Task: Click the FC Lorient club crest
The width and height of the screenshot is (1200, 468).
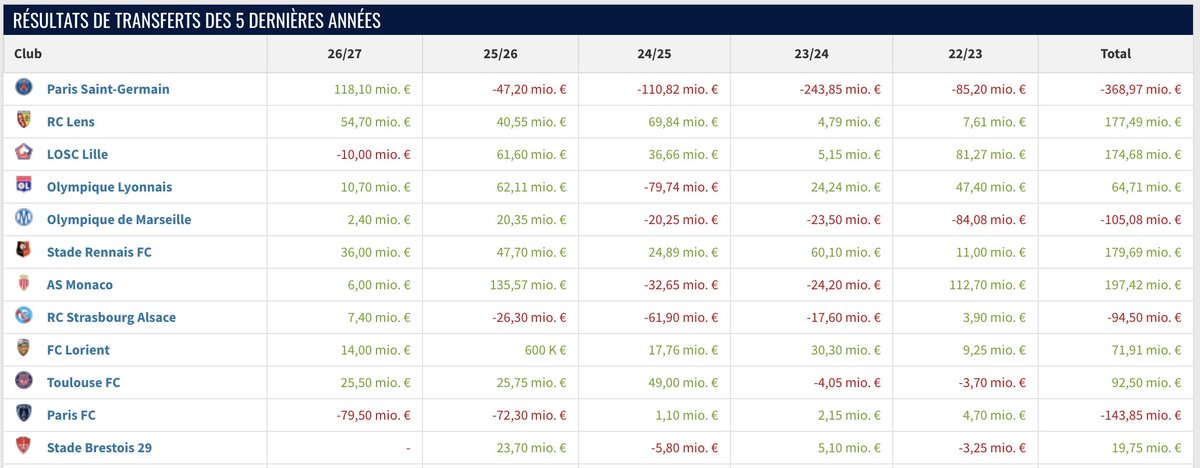Action: pos(24,350)
